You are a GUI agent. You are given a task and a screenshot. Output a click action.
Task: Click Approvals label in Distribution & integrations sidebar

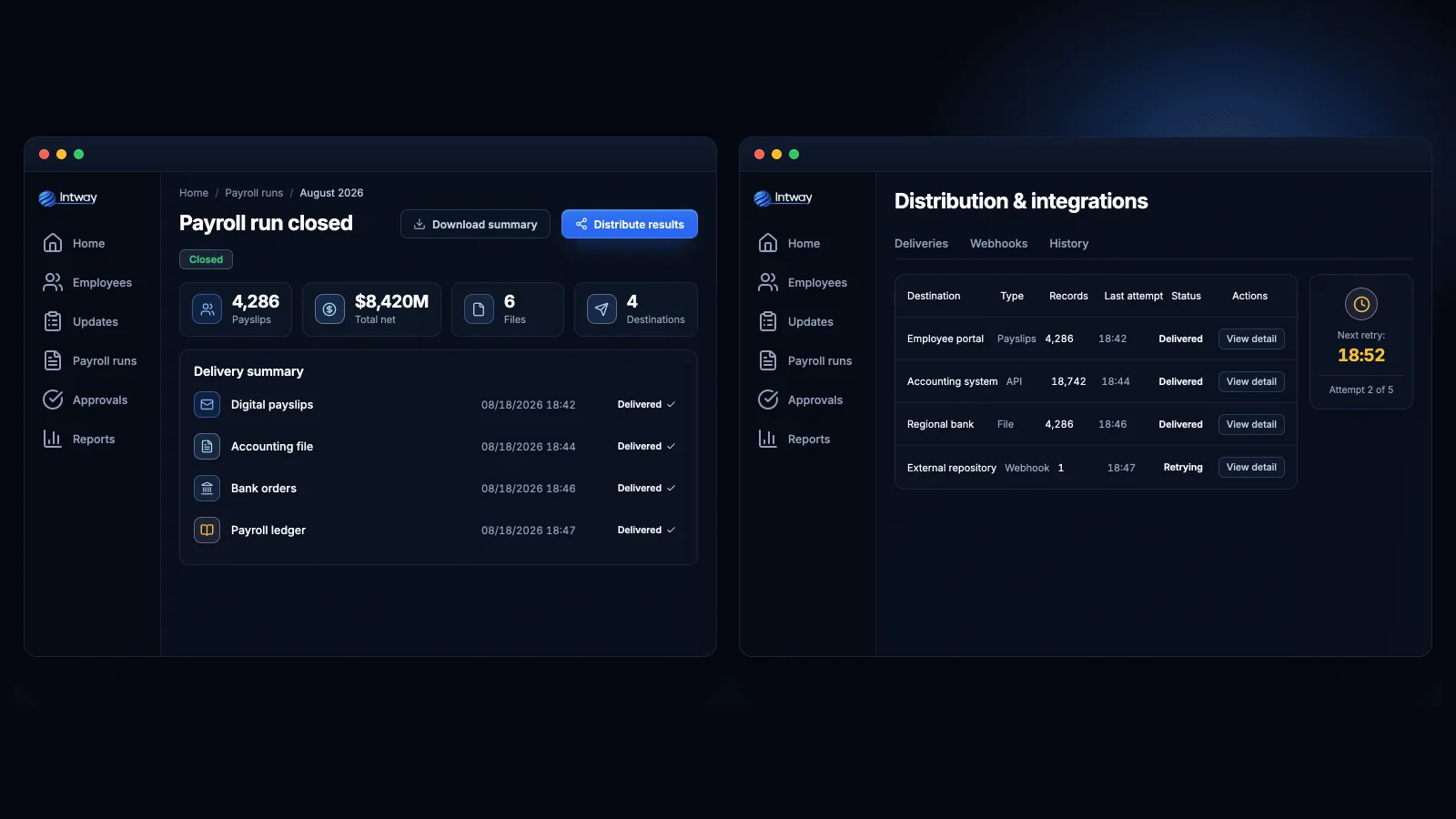815,399
